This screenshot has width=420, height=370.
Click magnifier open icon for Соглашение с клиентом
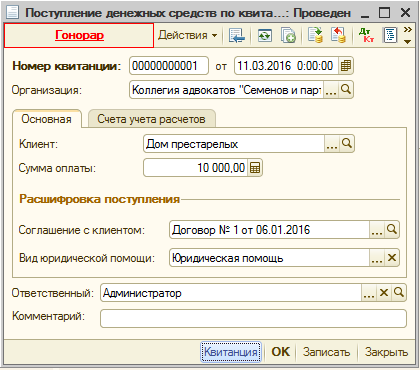[x=392, y=230]
